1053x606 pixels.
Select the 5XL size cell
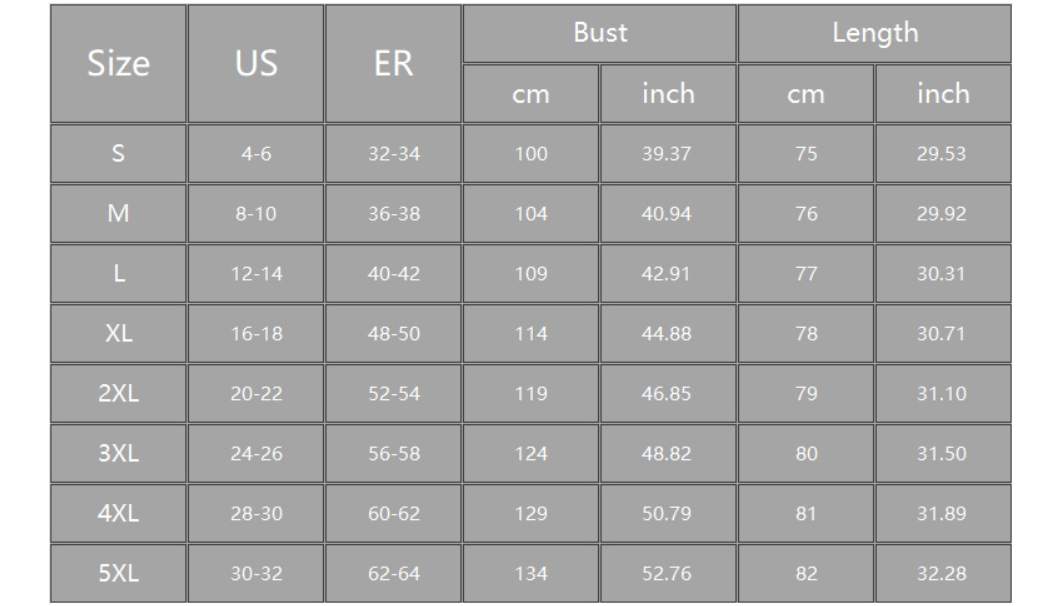click(x=118, y=574)
